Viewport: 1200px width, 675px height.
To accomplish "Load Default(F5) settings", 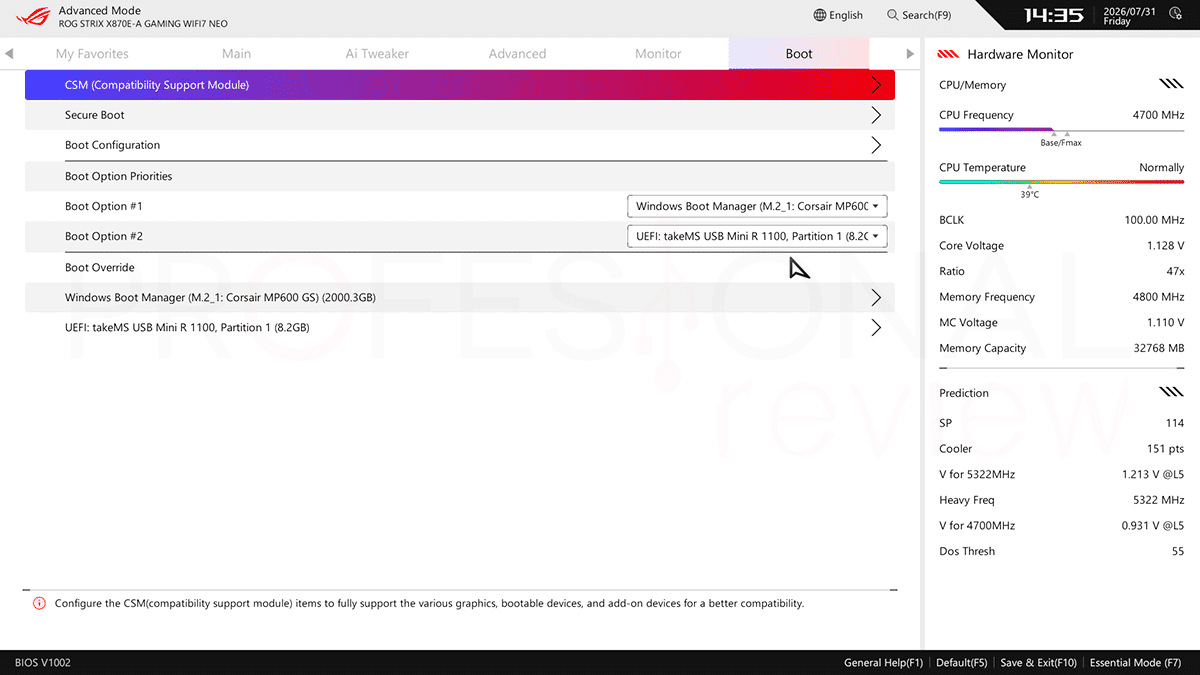I will click(x=962, y=662).
